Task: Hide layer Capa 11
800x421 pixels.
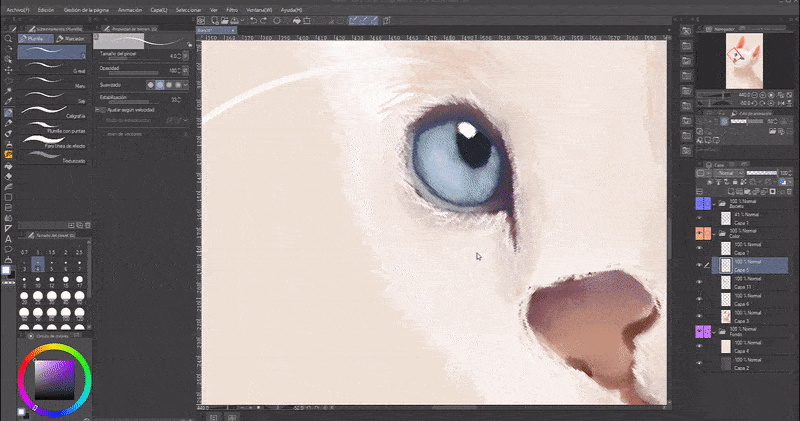Action: (699, 282)
